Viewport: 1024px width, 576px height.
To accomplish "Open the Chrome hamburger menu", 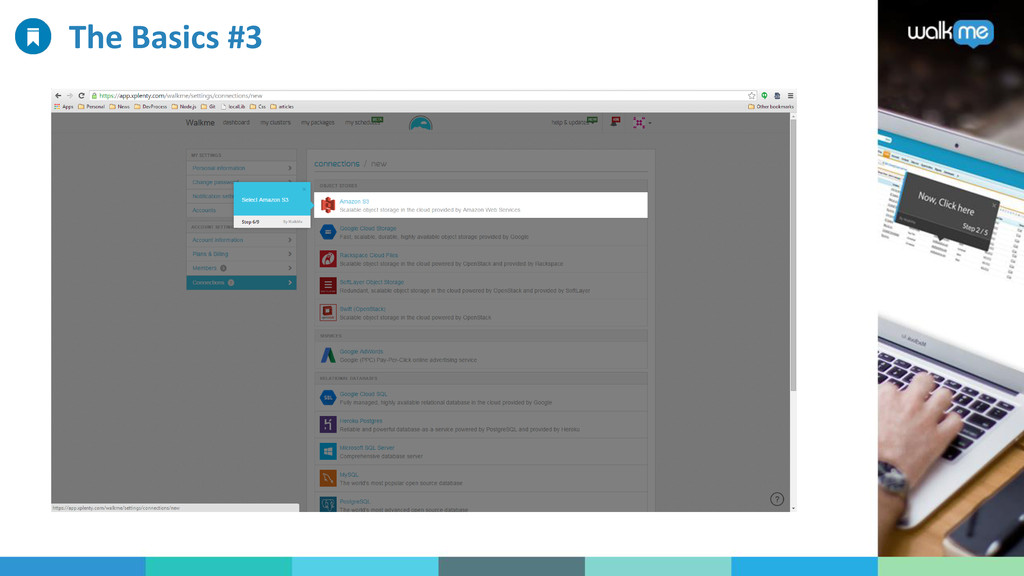I will click(790, 95).
